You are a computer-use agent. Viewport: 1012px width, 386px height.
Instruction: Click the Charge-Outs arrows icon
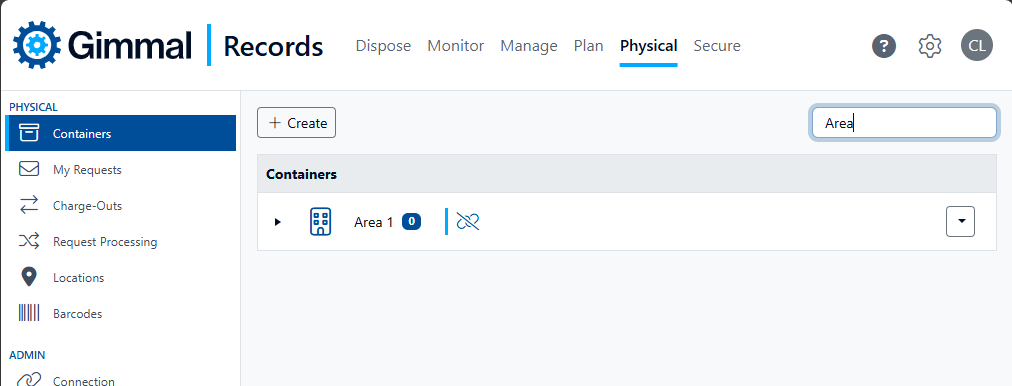tap(29, 205)
